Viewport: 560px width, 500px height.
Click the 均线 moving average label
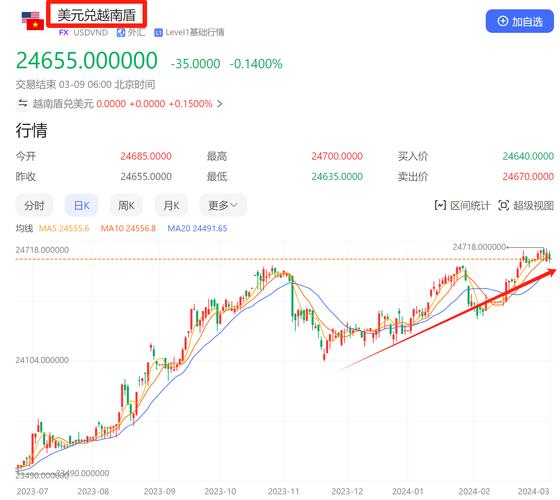click(24, 228)
